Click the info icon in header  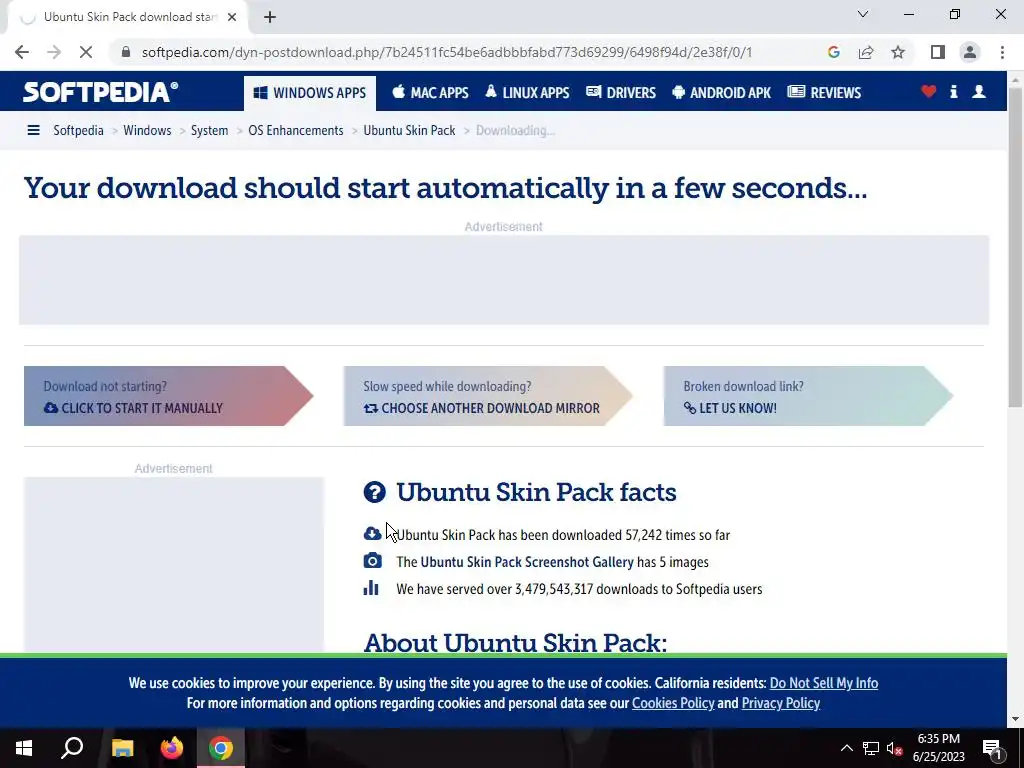tap(953, 92)
